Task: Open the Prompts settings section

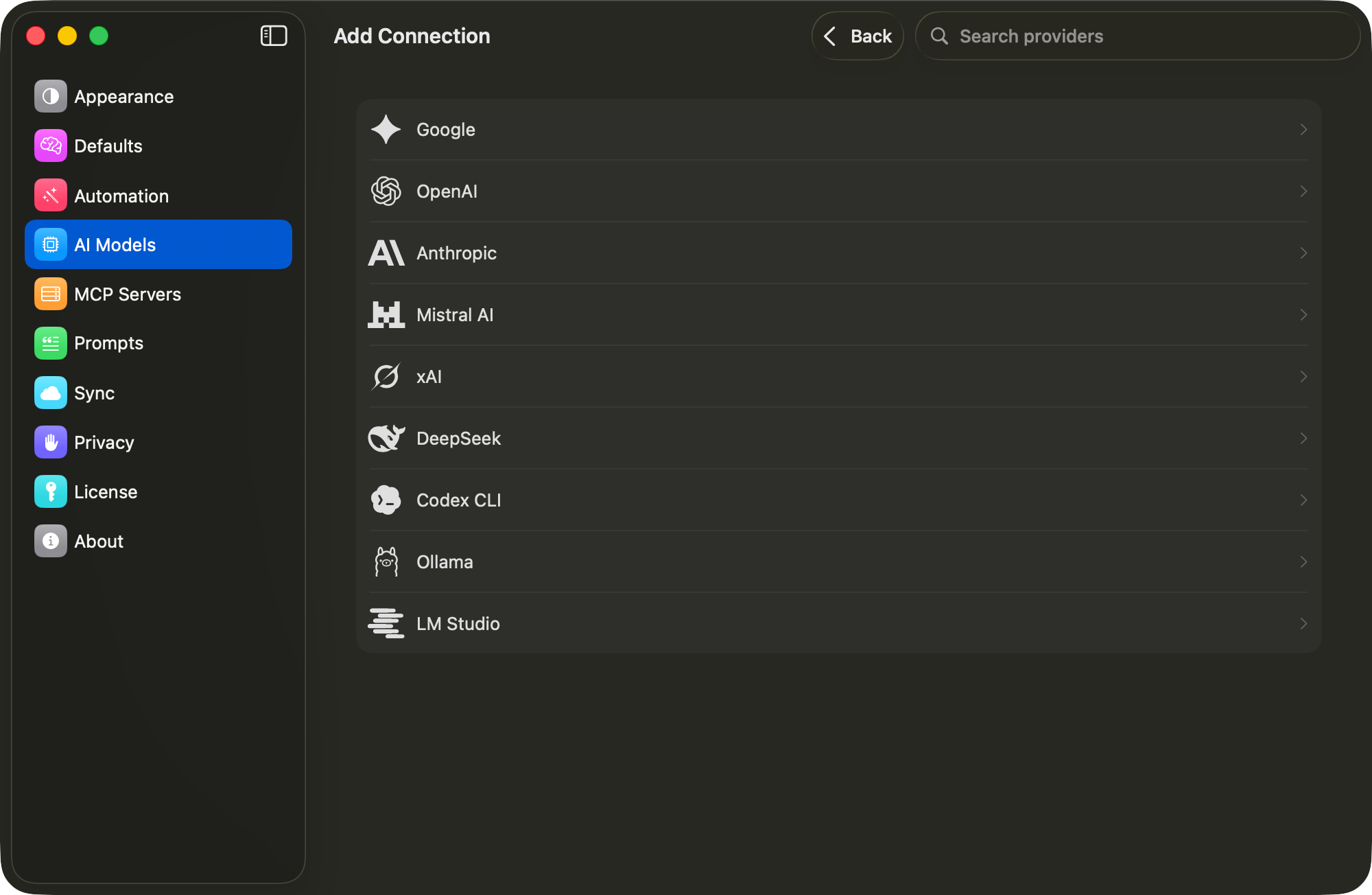Action: pyautogui.click(x=158, y=343)
